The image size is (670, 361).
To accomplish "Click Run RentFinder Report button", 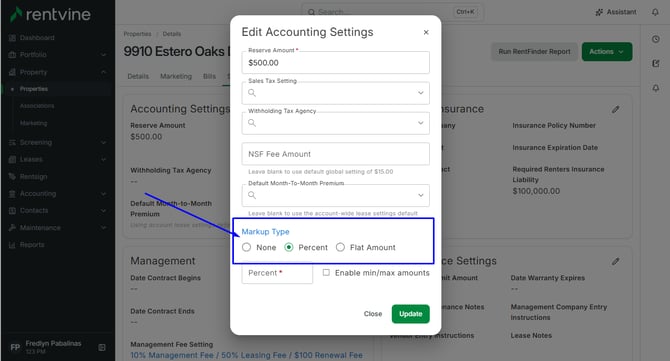I will click(x=534, y=51).
